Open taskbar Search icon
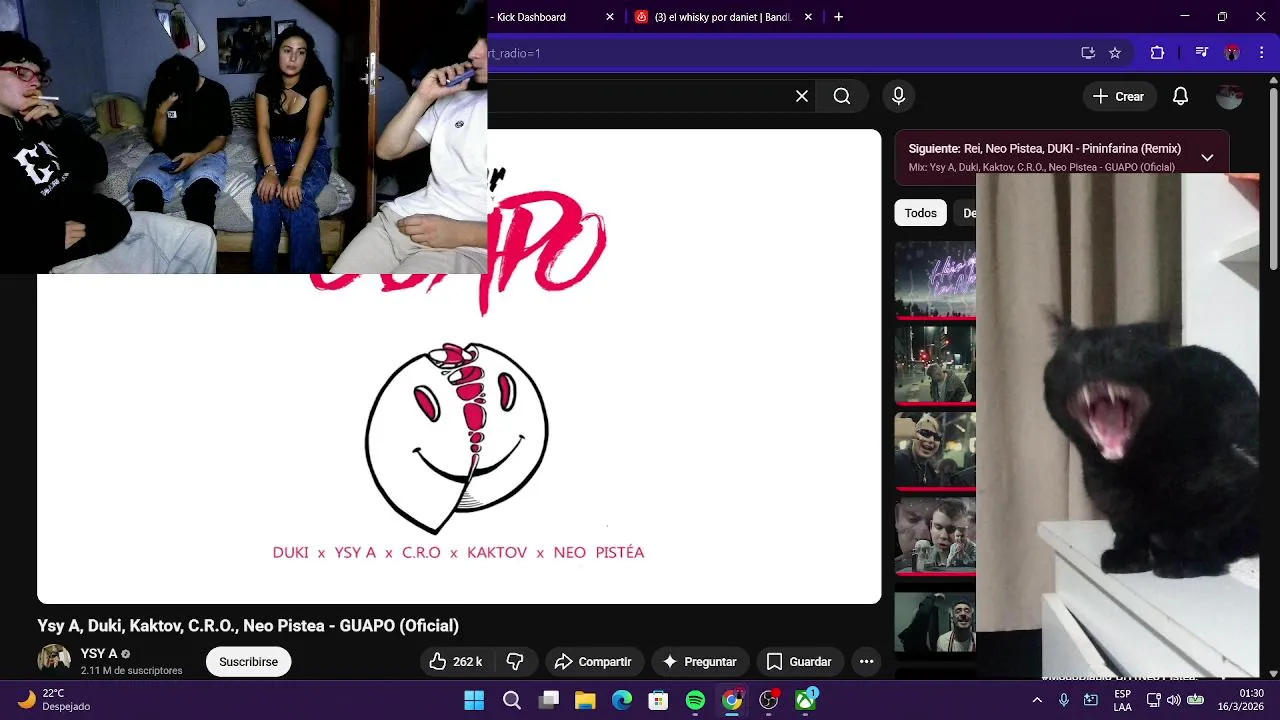The image size is (1280, 720). point(511,700)
